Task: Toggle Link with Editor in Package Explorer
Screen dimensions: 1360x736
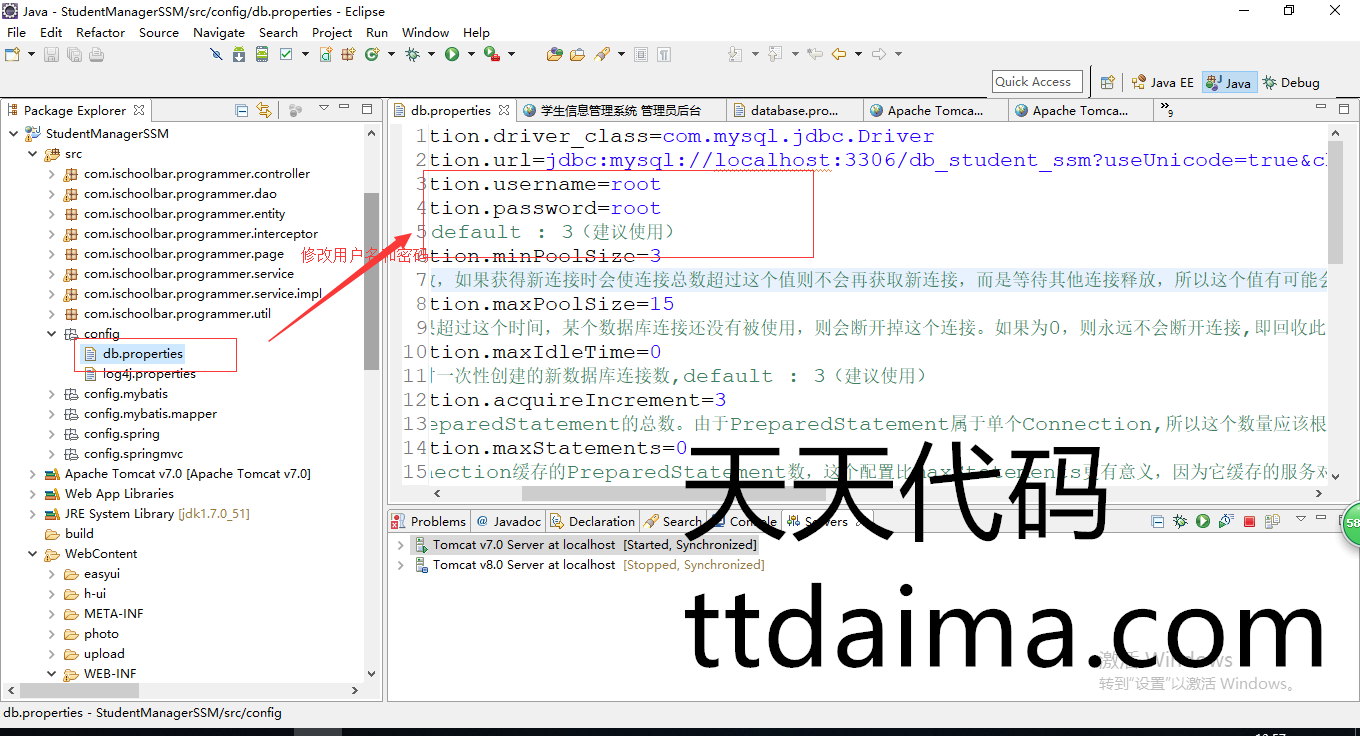Action: (x=264, y=110)
